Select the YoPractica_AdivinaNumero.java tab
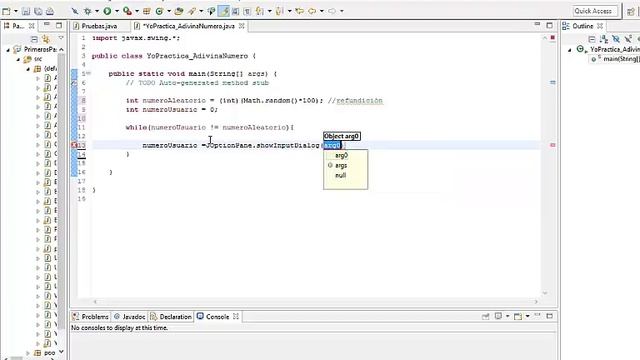 point(189,26)
